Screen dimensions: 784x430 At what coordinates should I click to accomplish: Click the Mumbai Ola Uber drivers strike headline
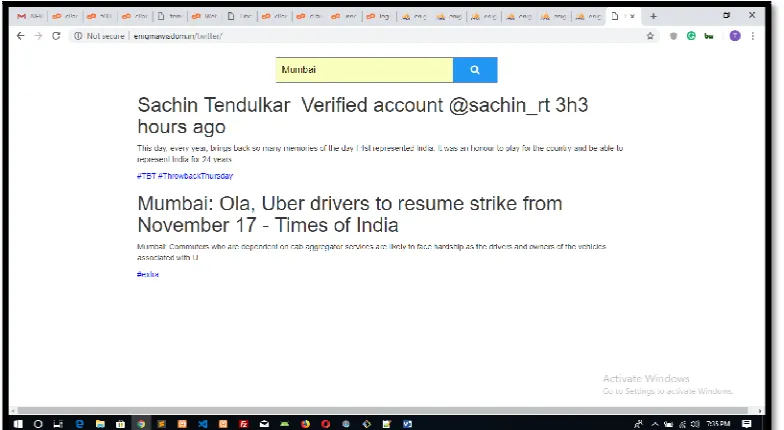[x=350, y=214]
